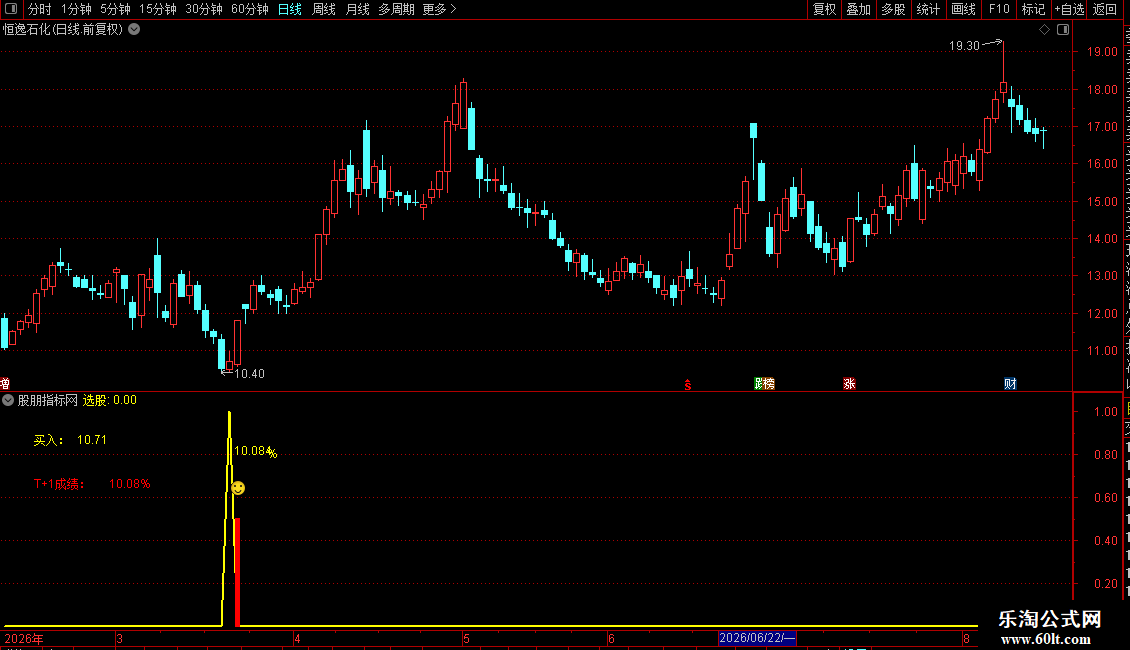Click the diamond icon in chart corner

coord(1044,30)
